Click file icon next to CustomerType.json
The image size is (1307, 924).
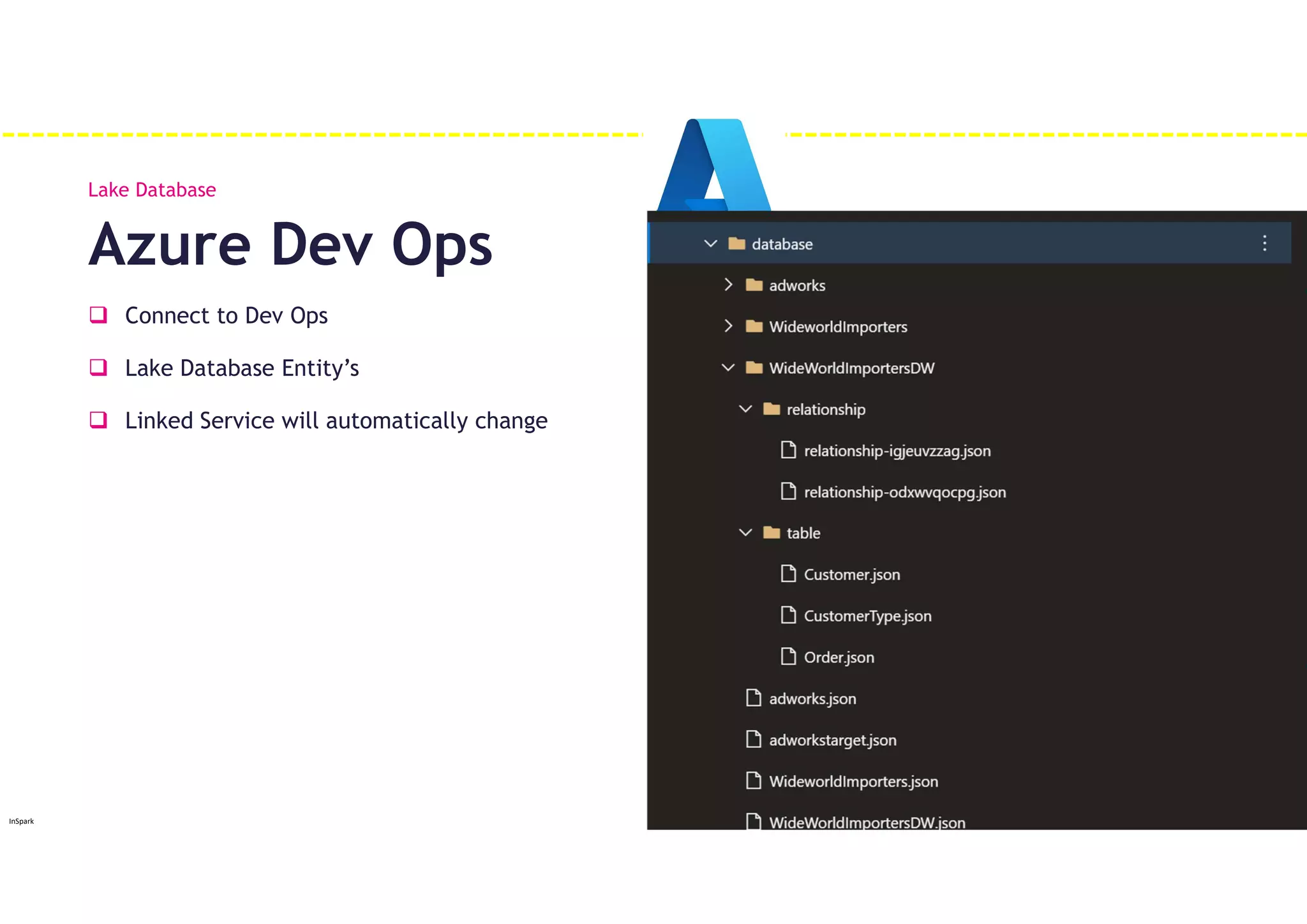789,615
